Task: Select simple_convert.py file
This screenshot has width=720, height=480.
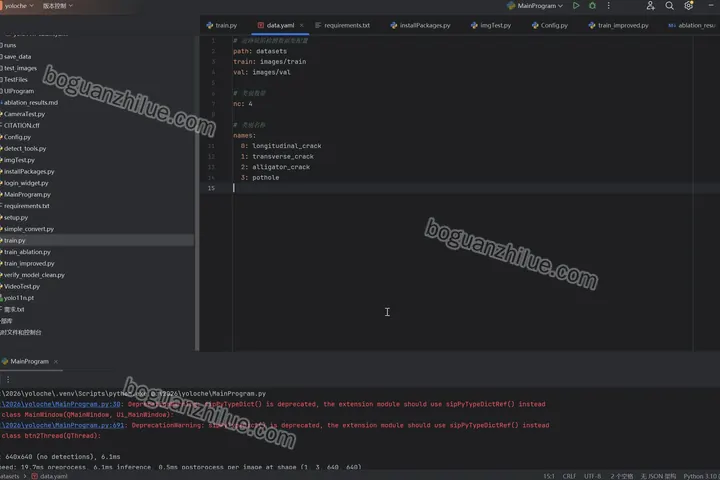Action: (x=27, y=229)
